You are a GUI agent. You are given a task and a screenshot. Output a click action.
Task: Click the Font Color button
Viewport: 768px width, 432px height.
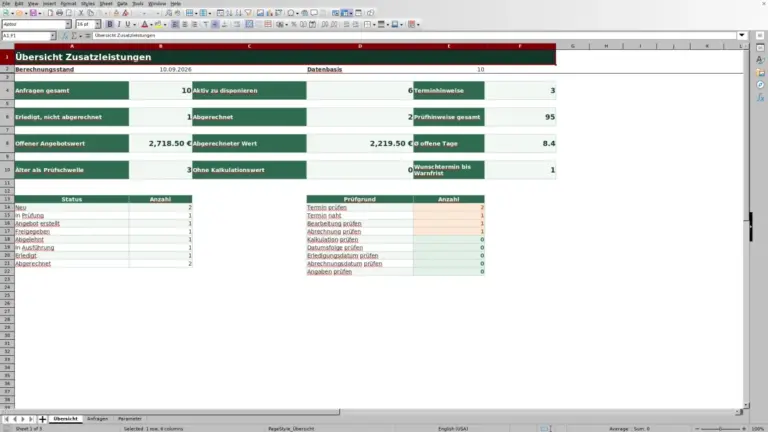click(x=144, y=24)
